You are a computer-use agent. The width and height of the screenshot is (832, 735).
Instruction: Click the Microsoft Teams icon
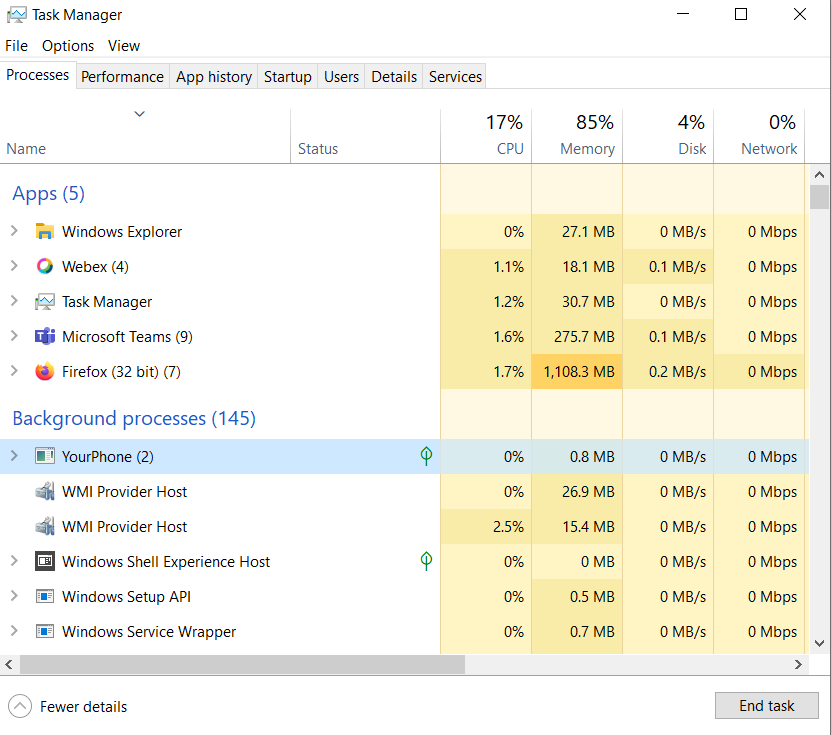[44, 337]
